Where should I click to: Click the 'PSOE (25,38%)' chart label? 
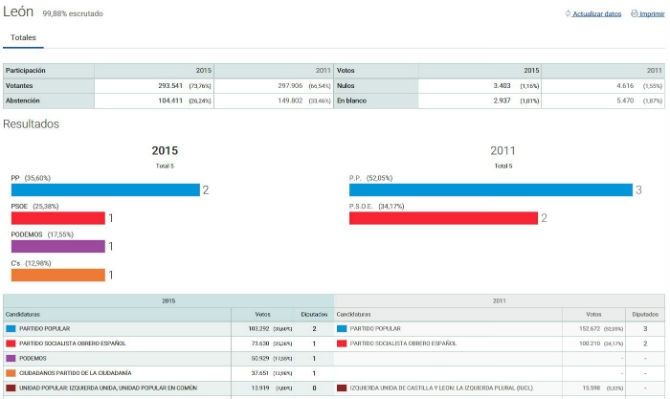tap(35, 206)
